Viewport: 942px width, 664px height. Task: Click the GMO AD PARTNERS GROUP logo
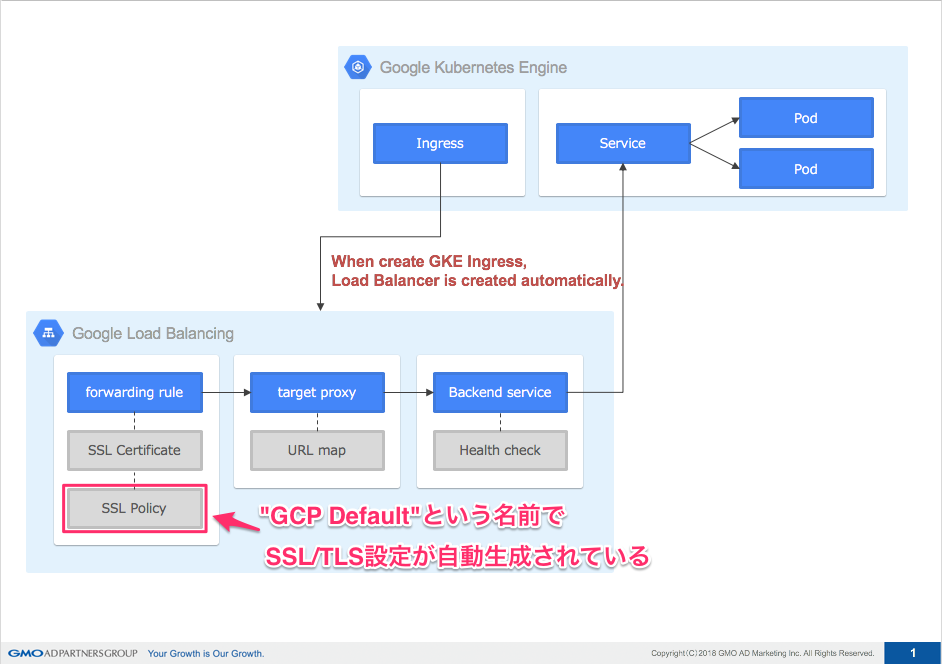(x=70, y=653)
